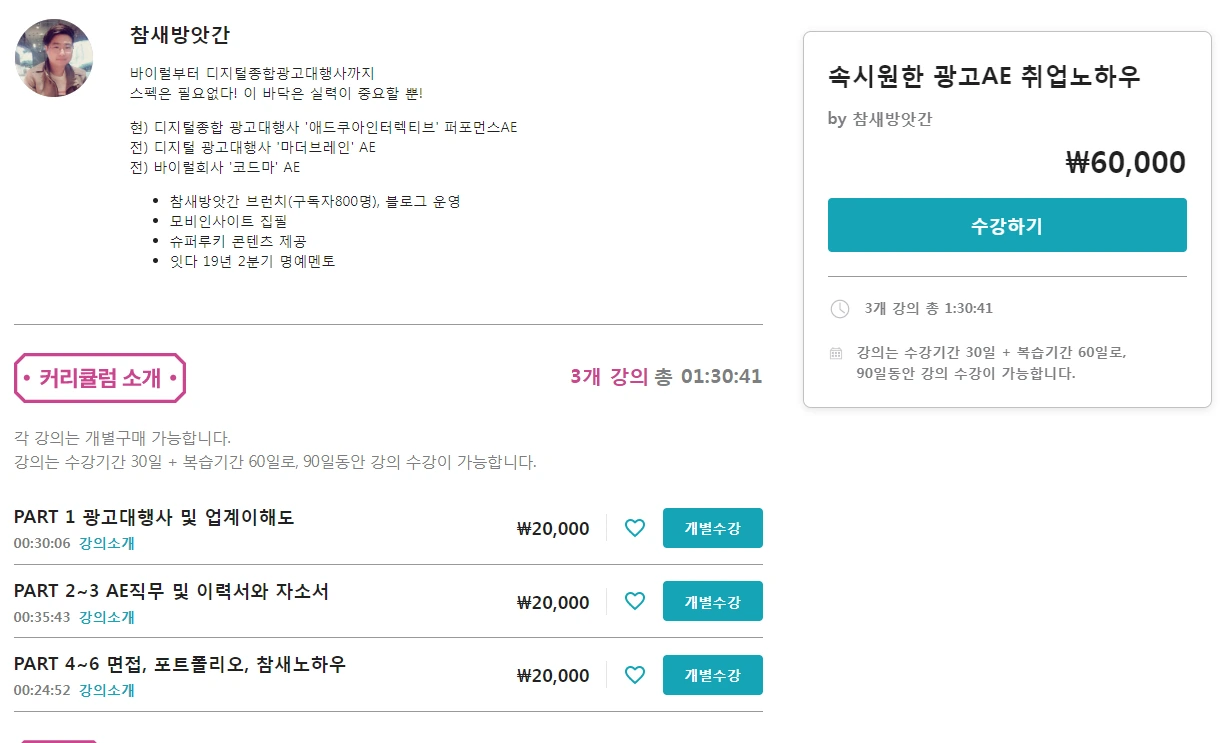Click the teal 수강하기 enroll button
Screen dimensions: 1222x743
[x=1006, y=224]
